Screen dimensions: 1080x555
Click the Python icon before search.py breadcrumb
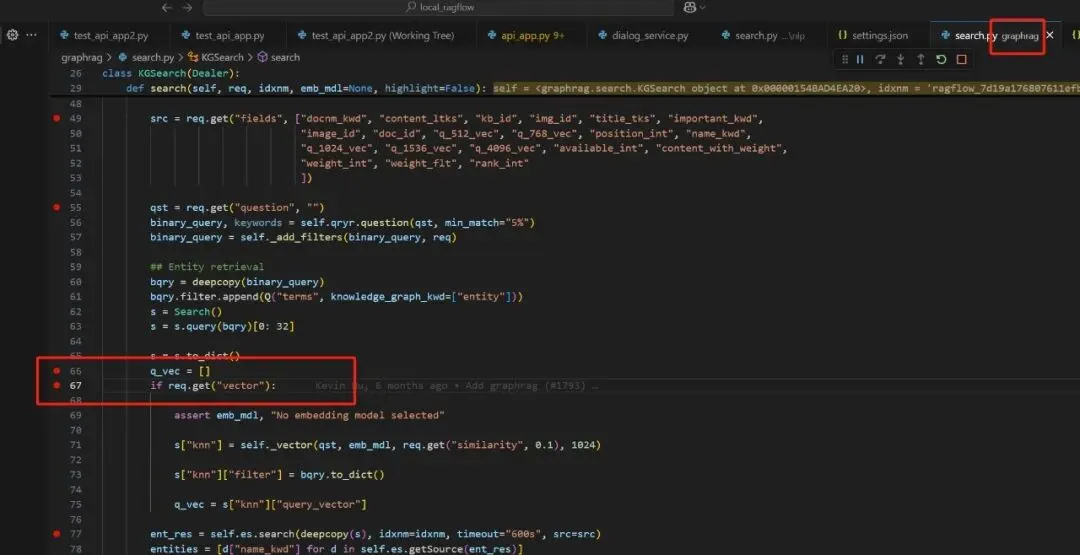123,58
